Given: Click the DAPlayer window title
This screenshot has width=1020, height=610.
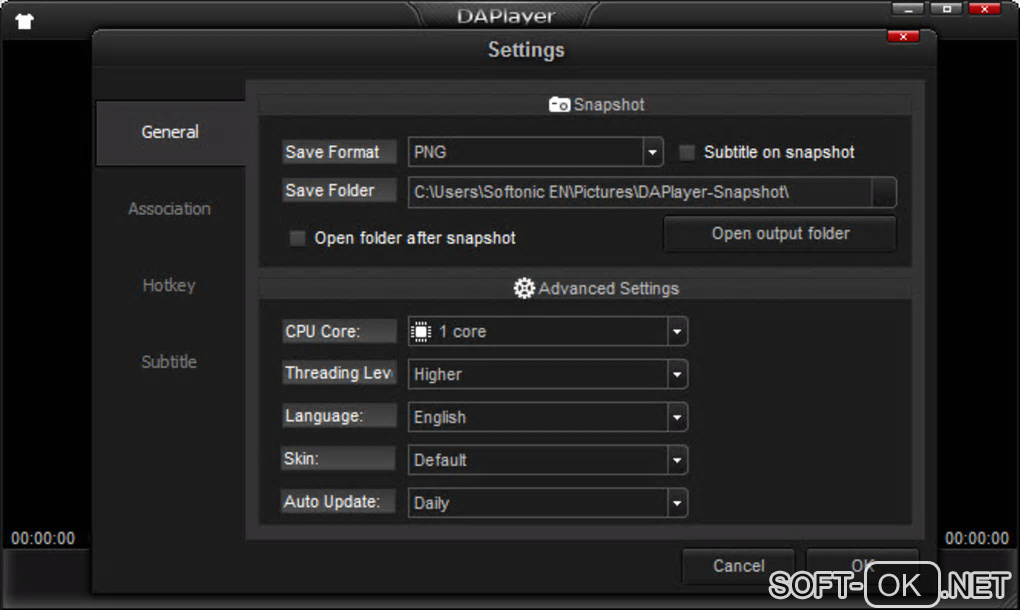Looking at the screenshot, I should coord(505,16).
